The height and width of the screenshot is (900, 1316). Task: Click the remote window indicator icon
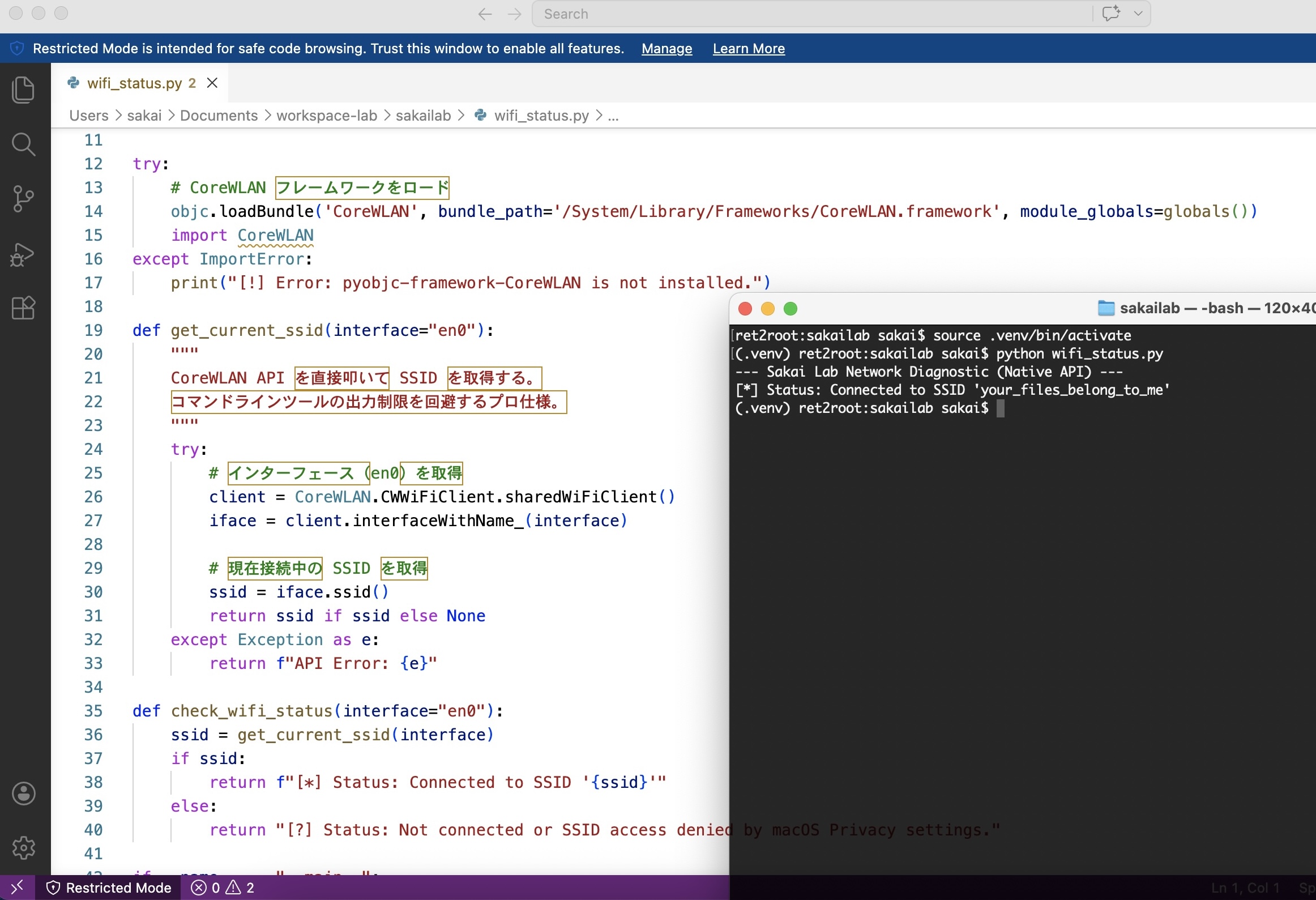tap(17, 888)
